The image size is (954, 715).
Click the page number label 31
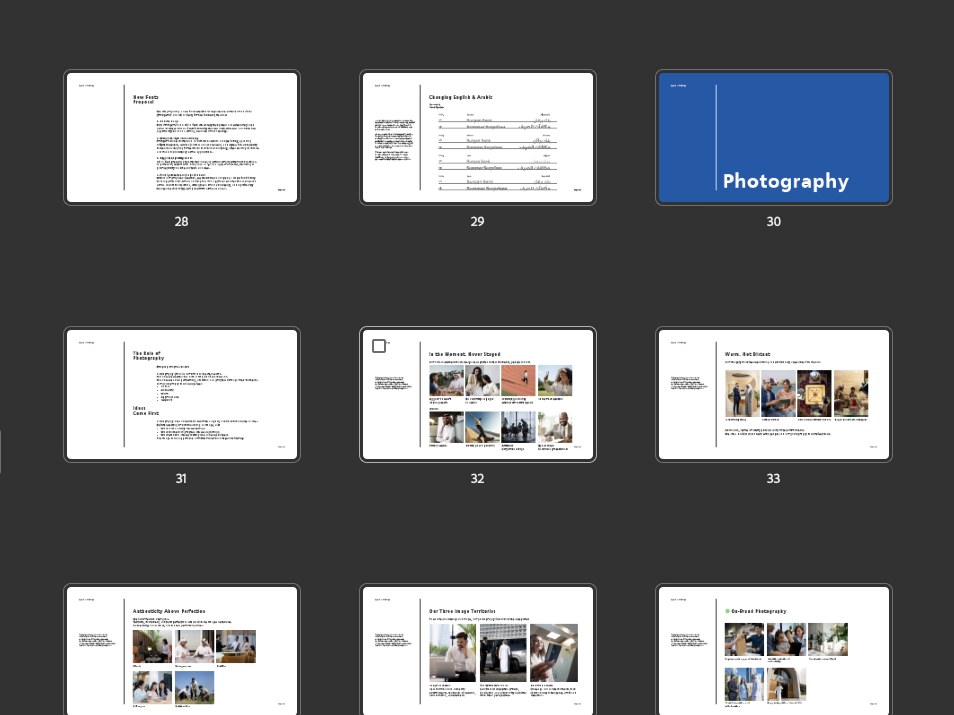pos(181,479)
